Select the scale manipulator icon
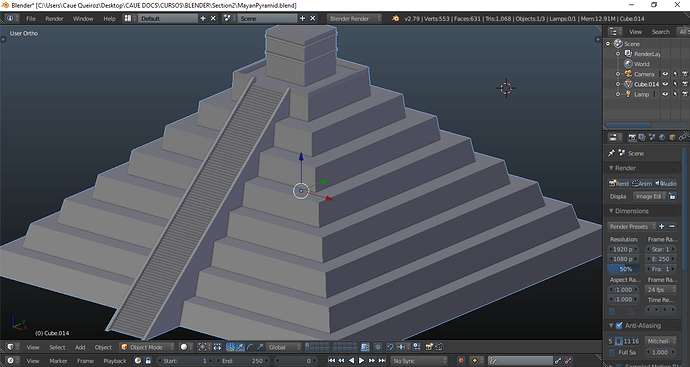690x367 pixels. (x=260, y=347)
